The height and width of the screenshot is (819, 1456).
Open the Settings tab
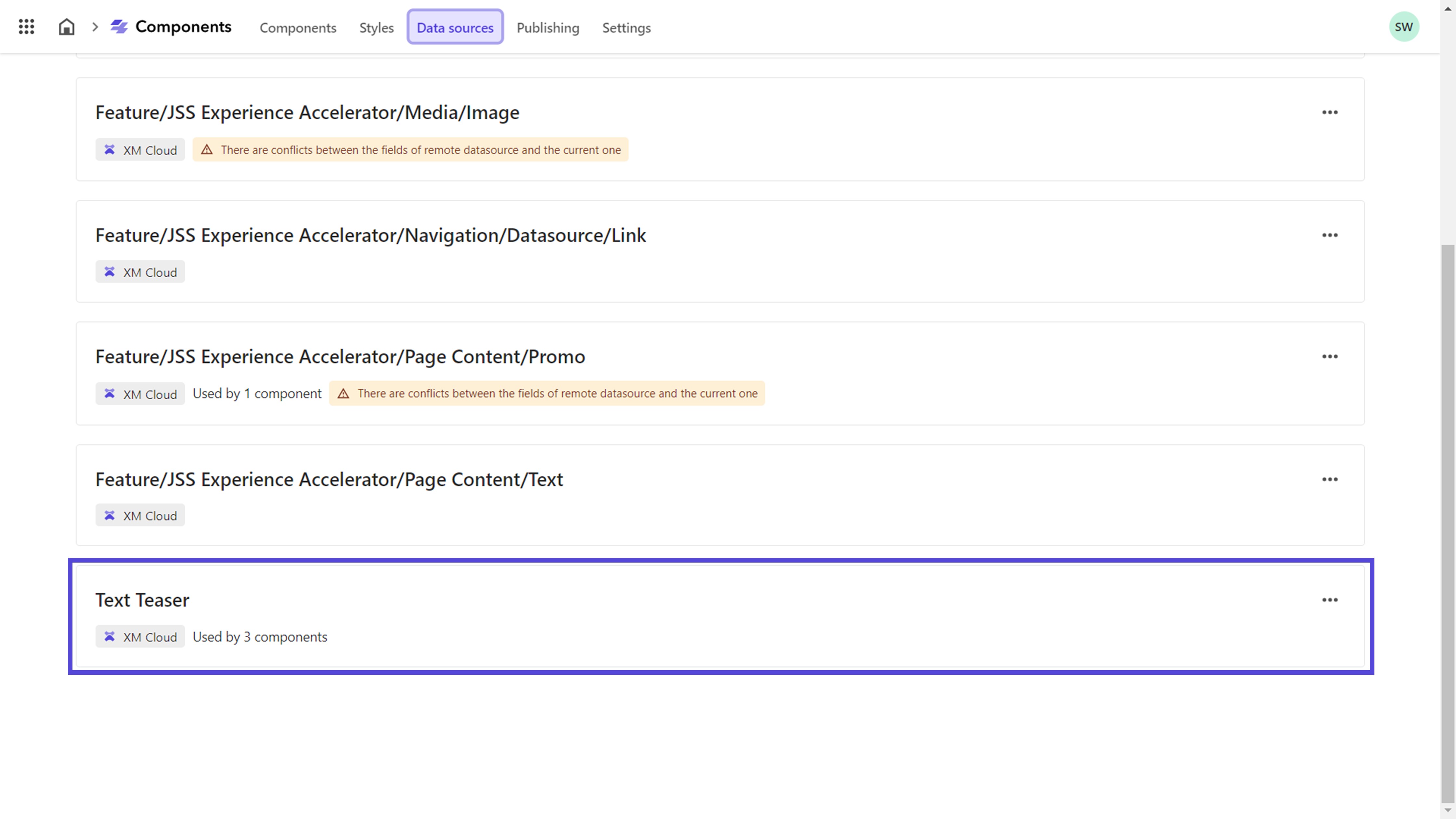[x=626, y=28]
